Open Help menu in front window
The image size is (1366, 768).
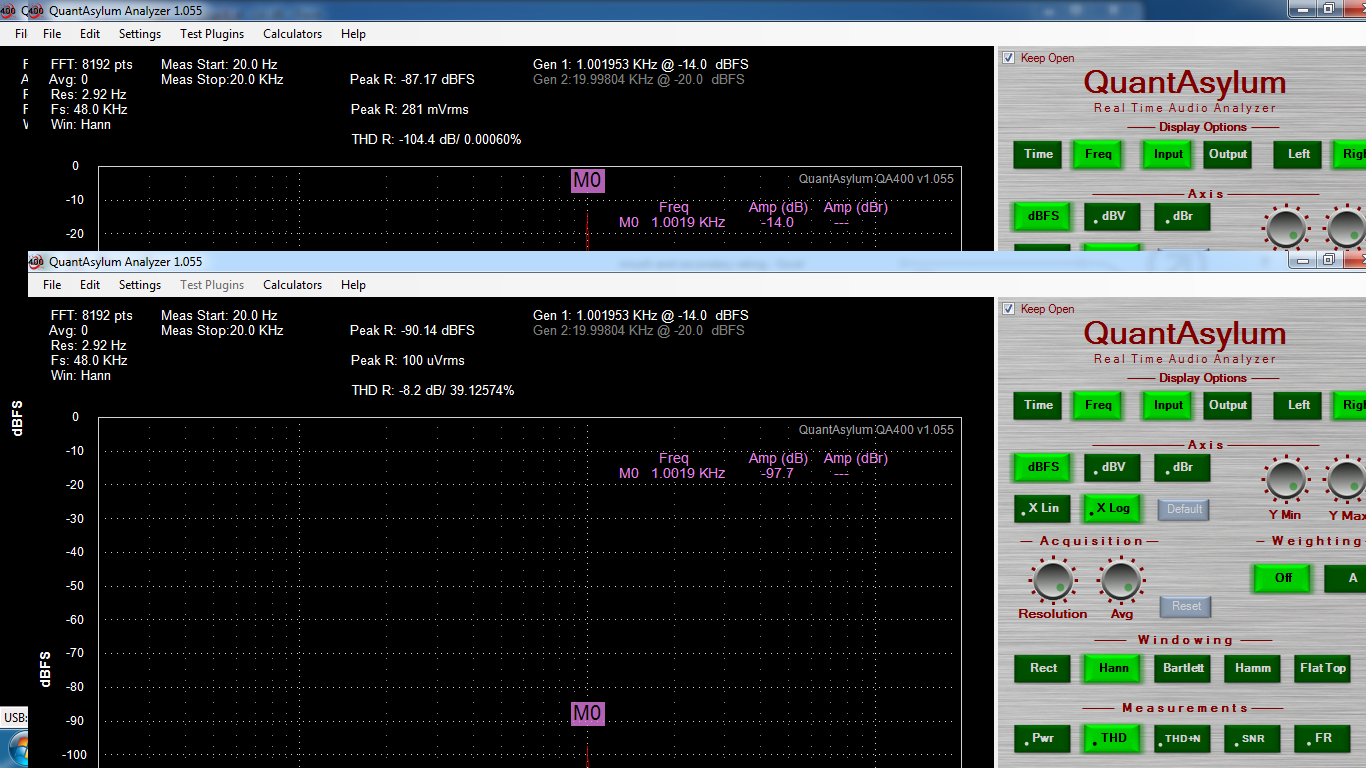[353, 285]
